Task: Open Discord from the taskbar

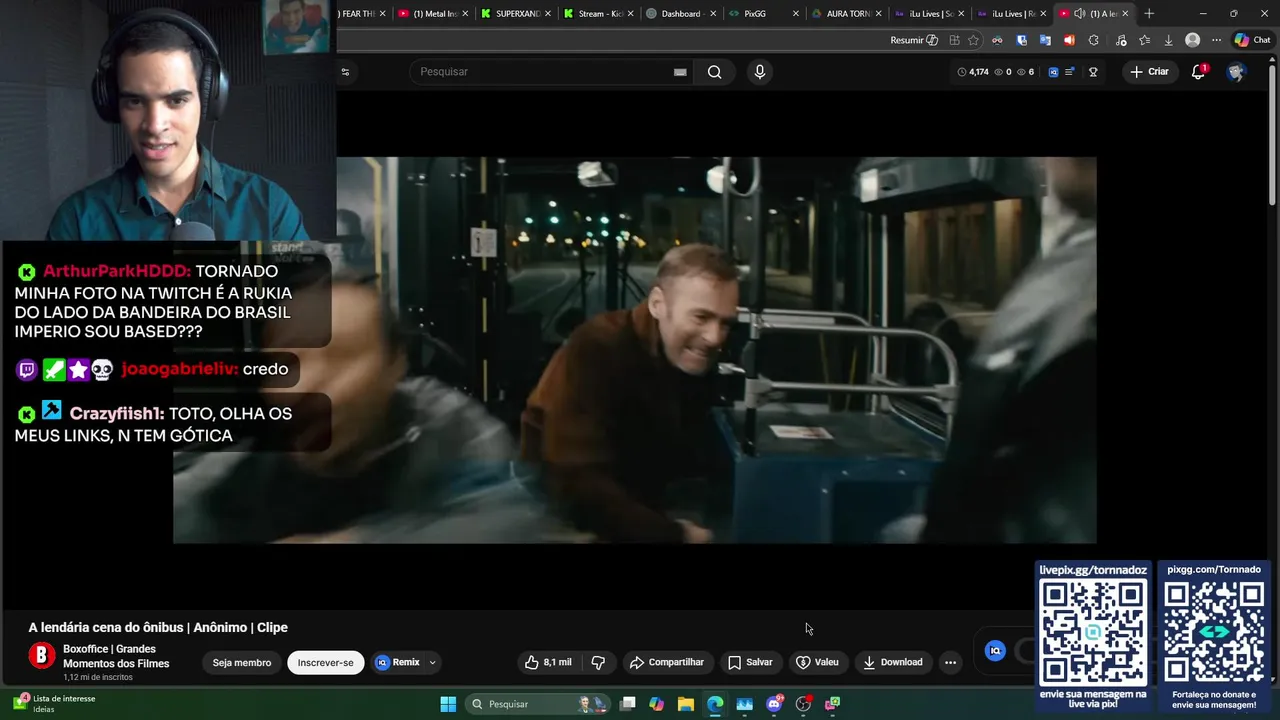Action: (x=774, y=704)
